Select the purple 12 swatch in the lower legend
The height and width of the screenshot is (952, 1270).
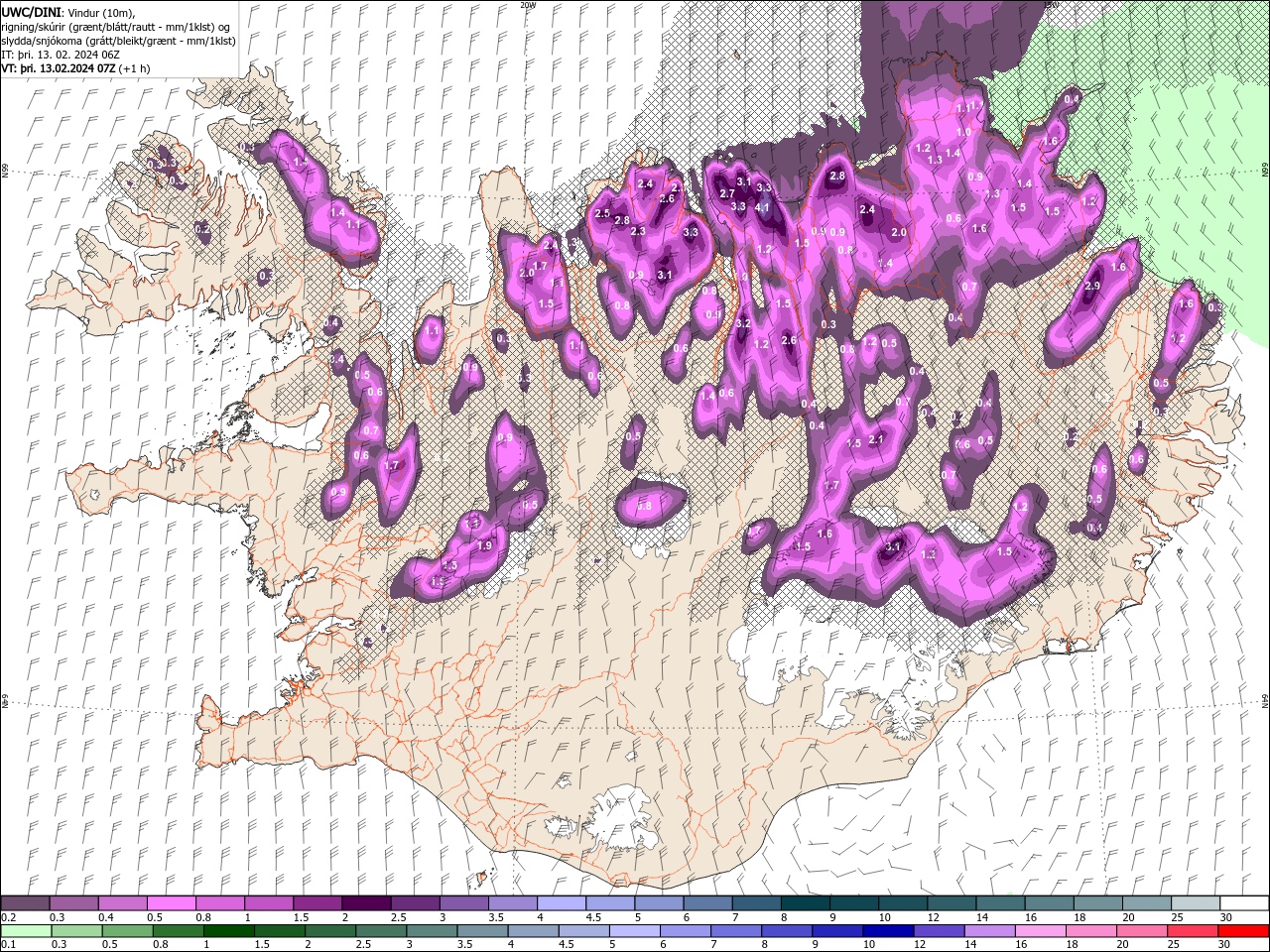[x=939, y=931]
